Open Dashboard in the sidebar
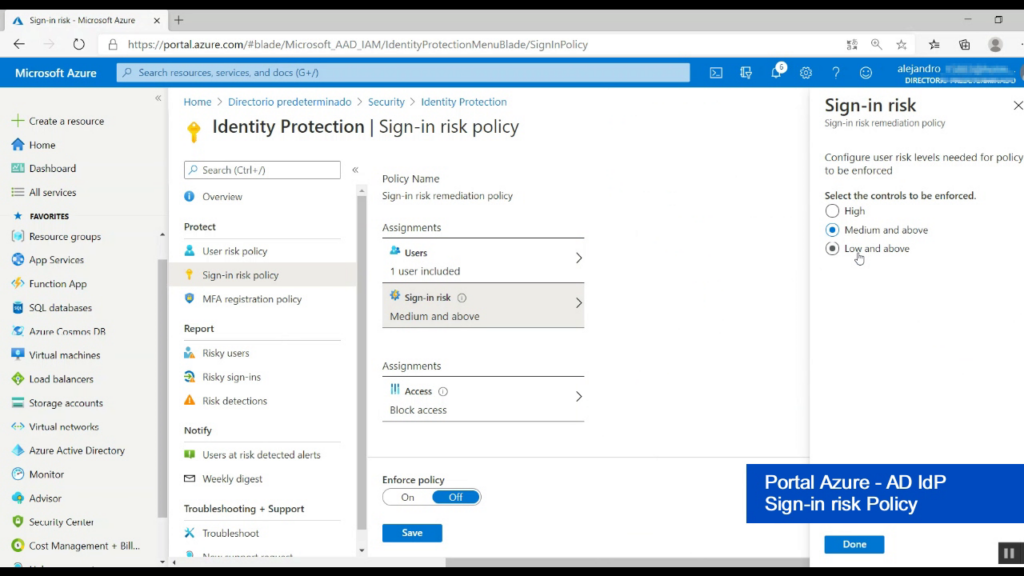1024x576 pixels. tap(52, 168)
